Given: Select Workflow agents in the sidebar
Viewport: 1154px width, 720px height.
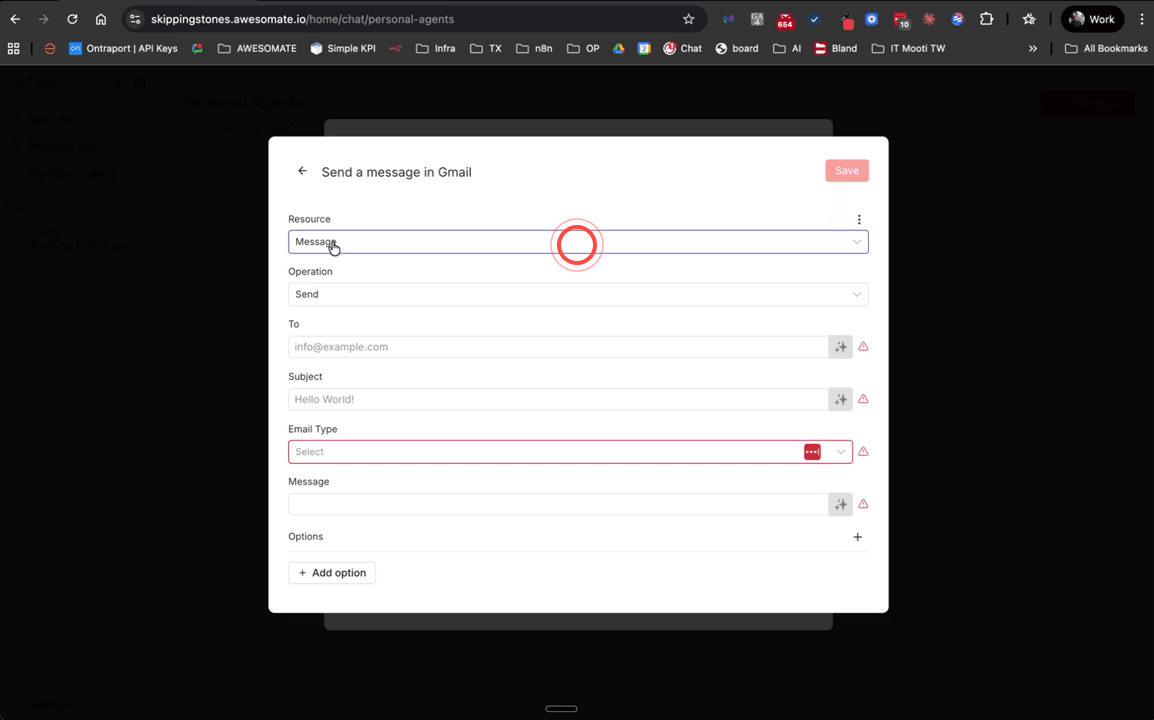Looking at the screenshot, I should [x=70, y=173].
